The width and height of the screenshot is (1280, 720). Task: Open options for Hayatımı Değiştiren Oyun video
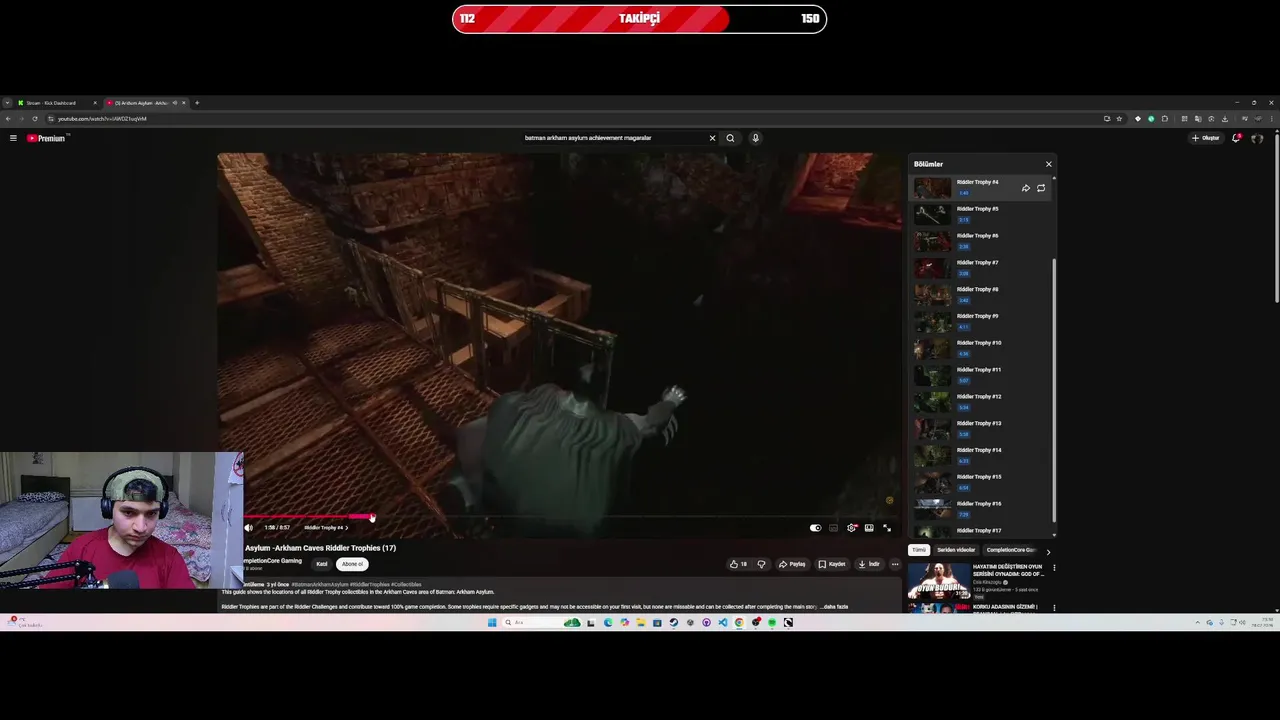(x=1053, y=568)
